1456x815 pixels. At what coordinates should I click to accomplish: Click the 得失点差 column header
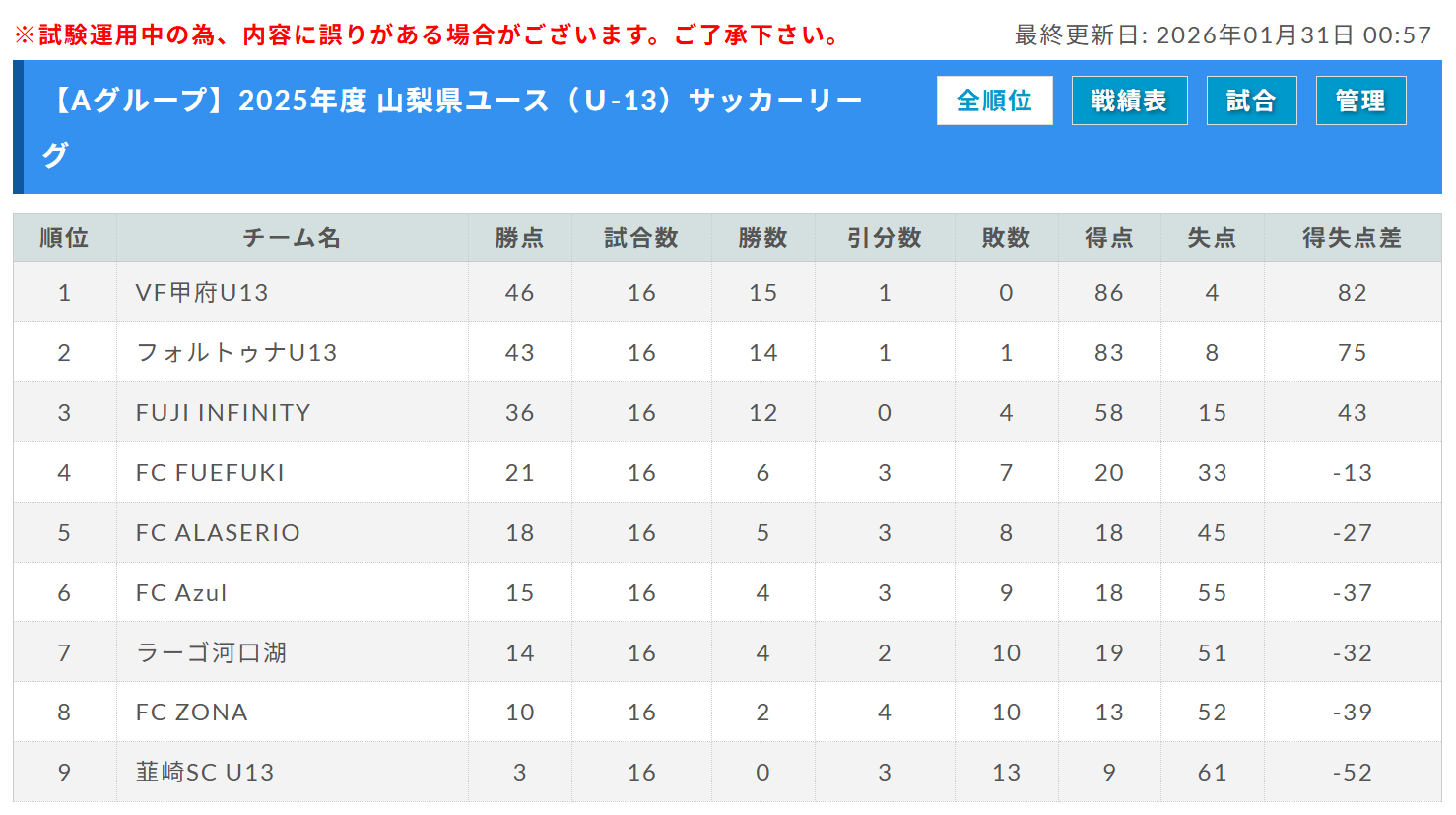(1352, 238)
